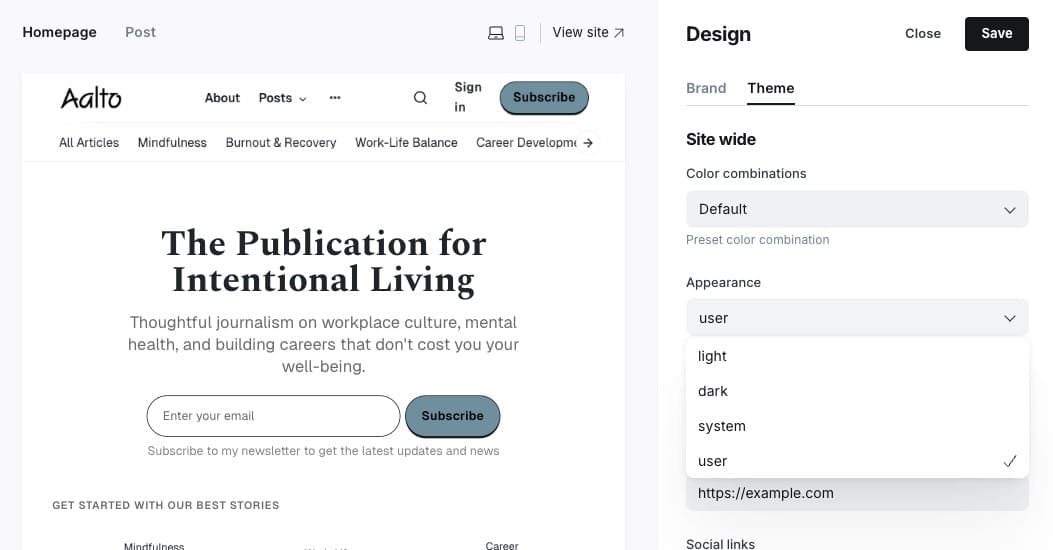Collapse the Appearance dropdown
This screenshot has width=1053, height=550.
(x=857, y=318)
